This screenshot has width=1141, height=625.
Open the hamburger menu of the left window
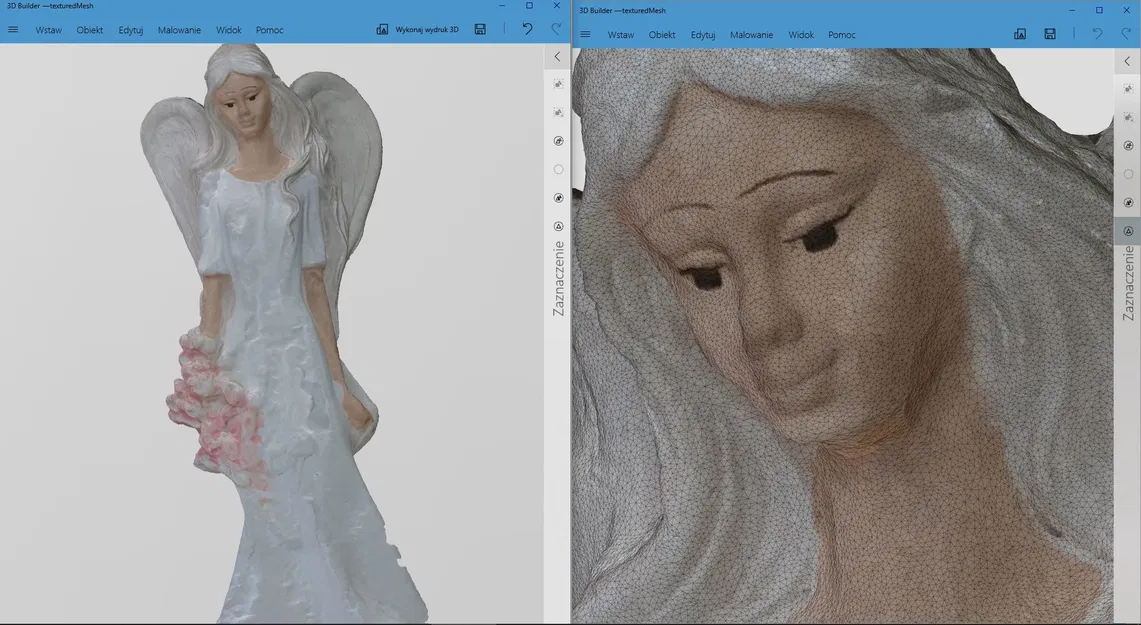[x=12, y=28]
